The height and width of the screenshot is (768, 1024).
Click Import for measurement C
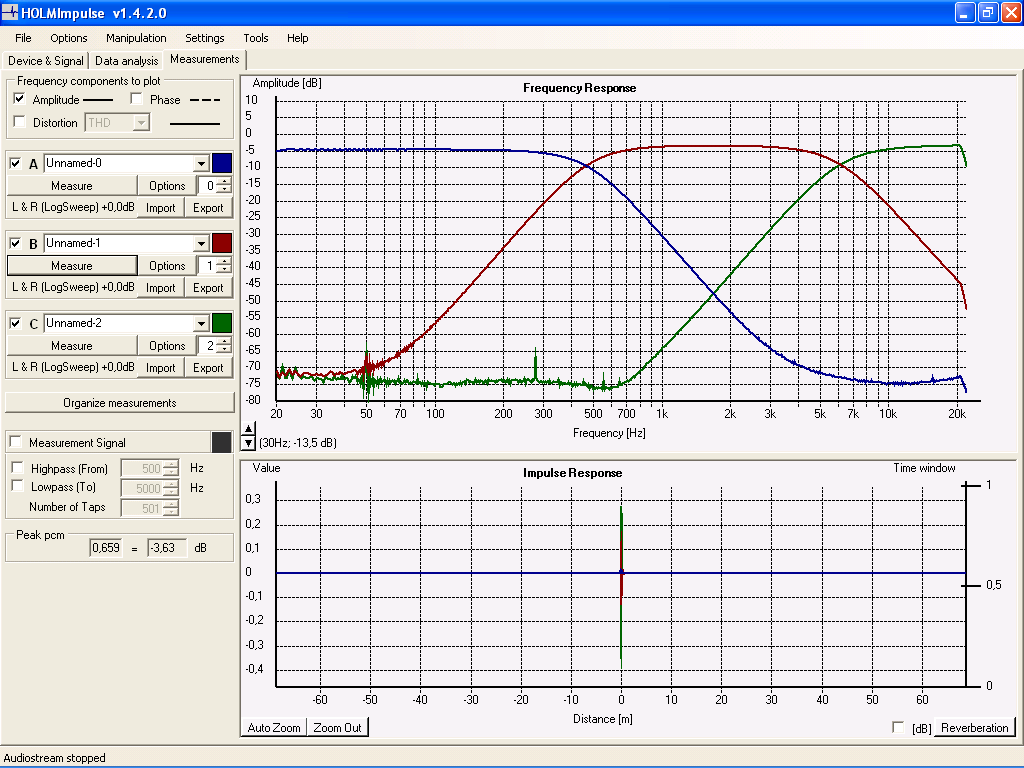(x=161, y=368)
